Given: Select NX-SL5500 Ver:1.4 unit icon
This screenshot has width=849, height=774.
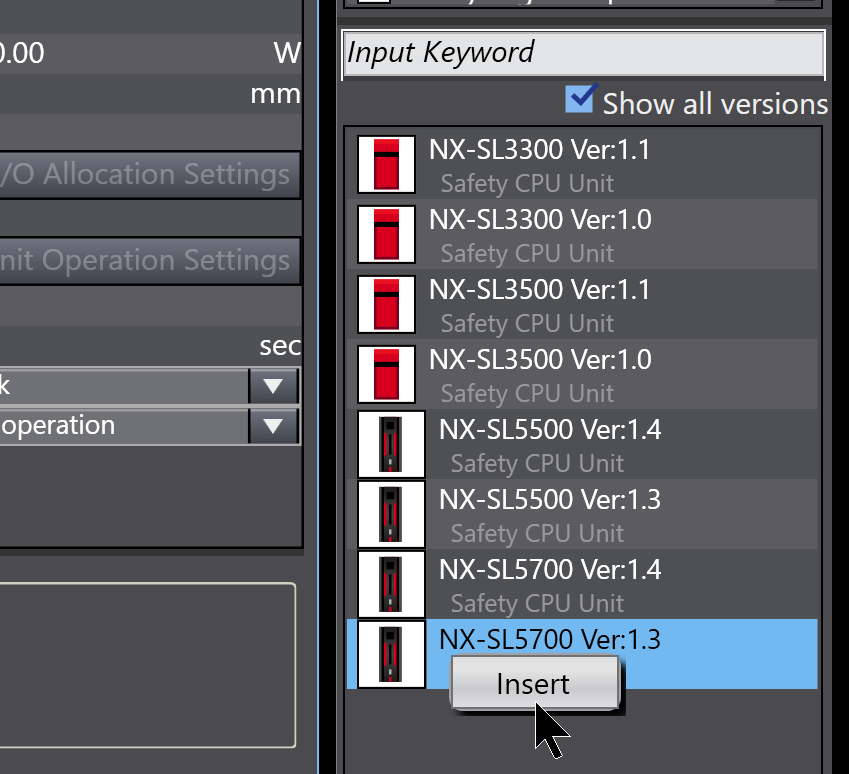Looking at the screenshot, I should click(391, 444).
